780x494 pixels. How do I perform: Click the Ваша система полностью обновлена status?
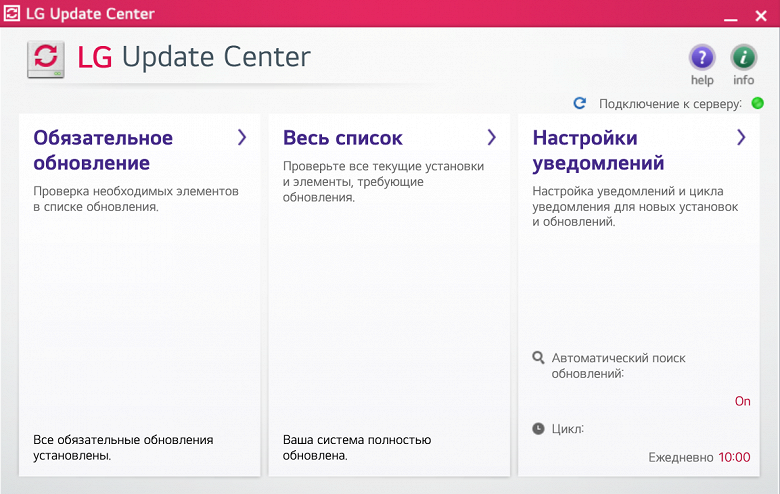[357, 448]
